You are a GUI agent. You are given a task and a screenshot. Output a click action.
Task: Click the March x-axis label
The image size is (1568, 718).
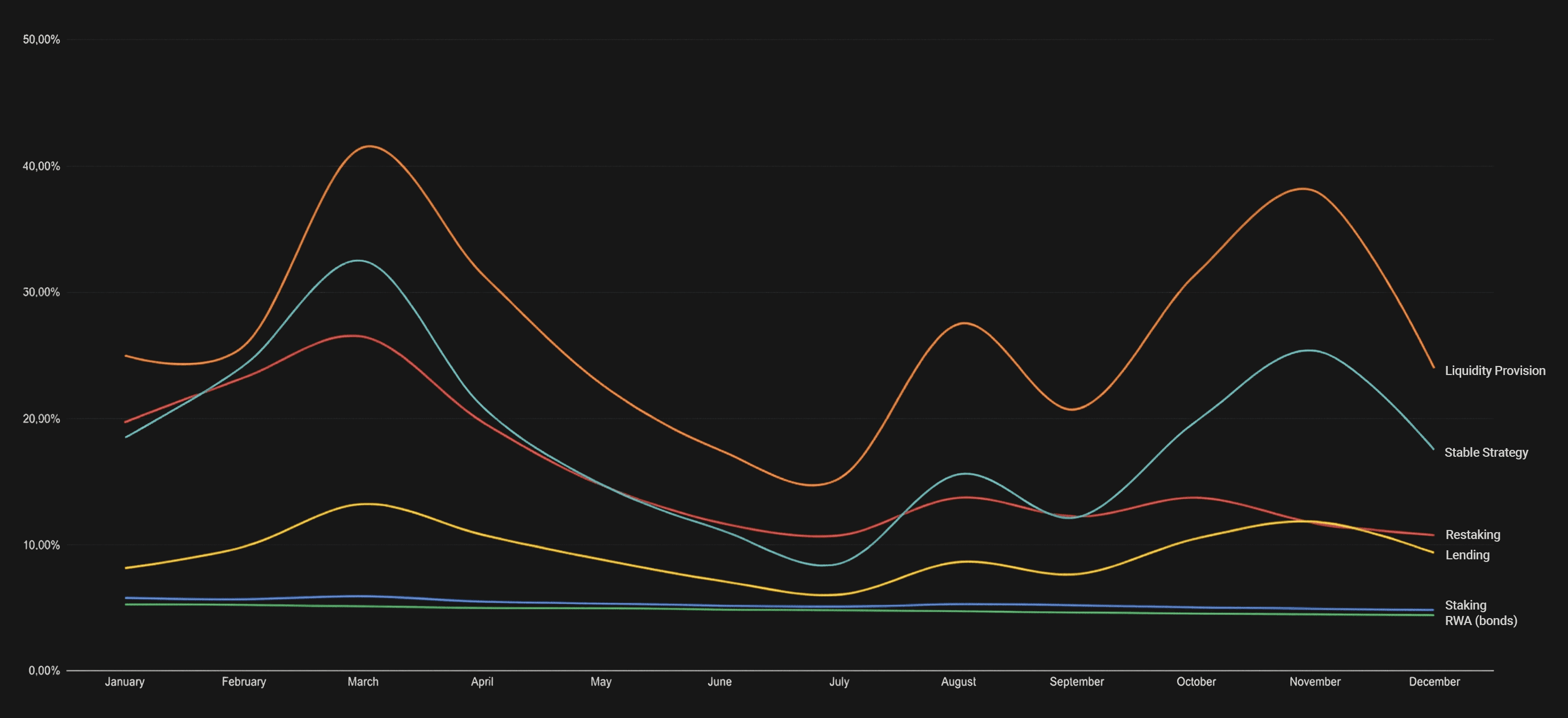tap(363, 682)
